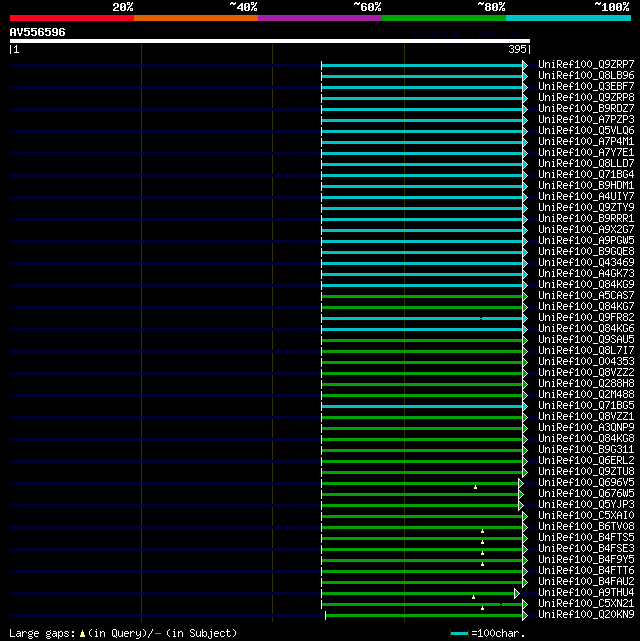
Task: Click the arrowhead ending the Q71BG5 alignment
Action: 525,406
